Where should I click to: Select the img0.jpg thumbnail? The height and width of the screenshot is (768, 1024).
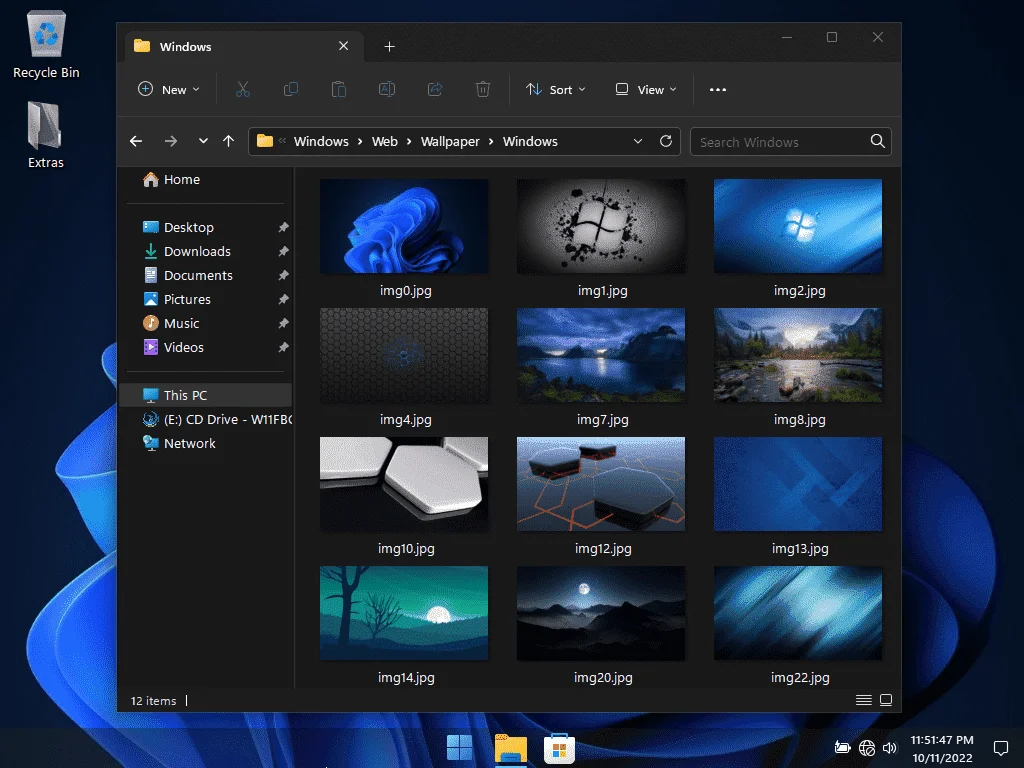tap(404, 226)
